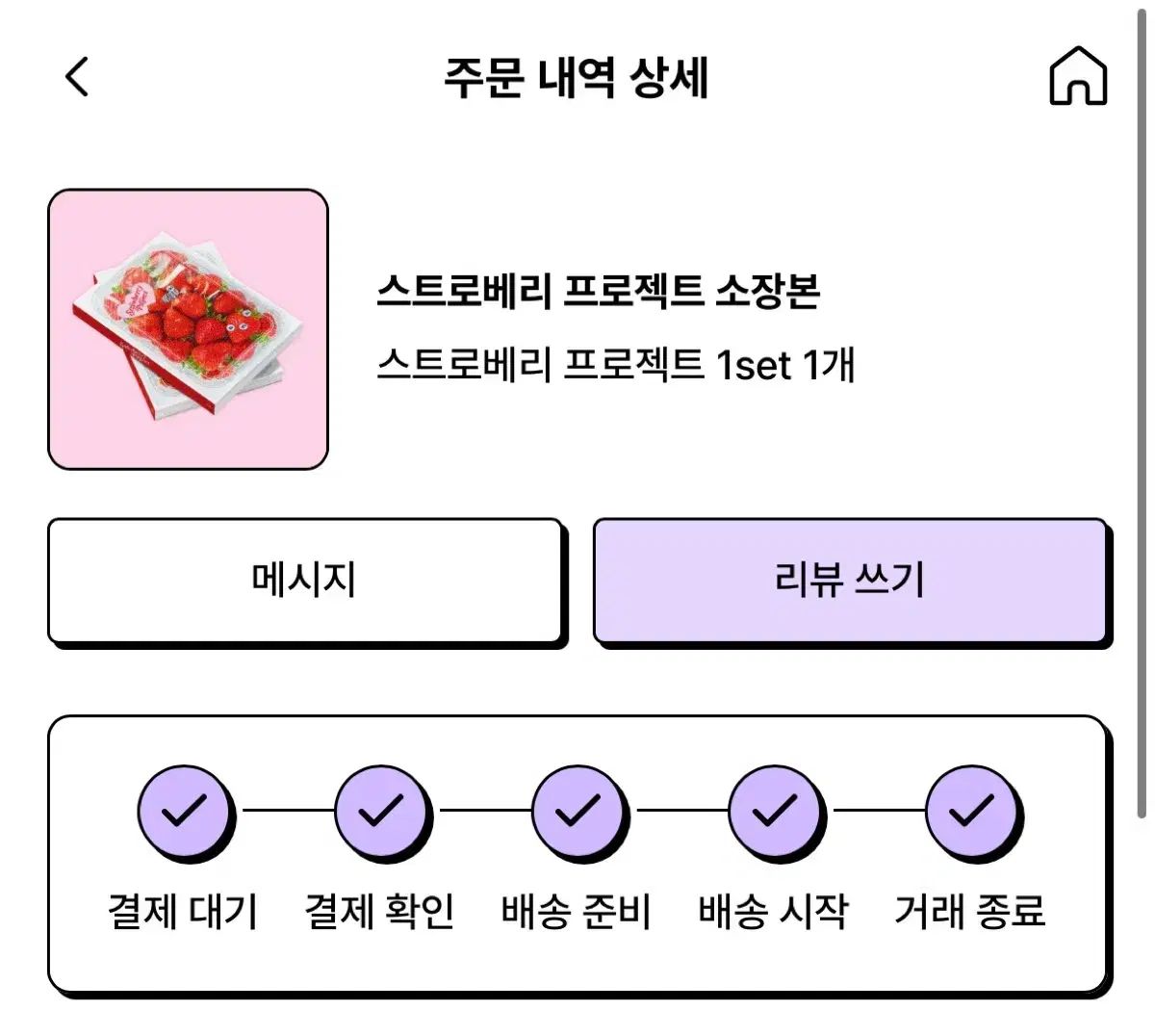
Task: Open product title 스트로베리 프로젝트 소장본
Action: (x=598, y=291)
